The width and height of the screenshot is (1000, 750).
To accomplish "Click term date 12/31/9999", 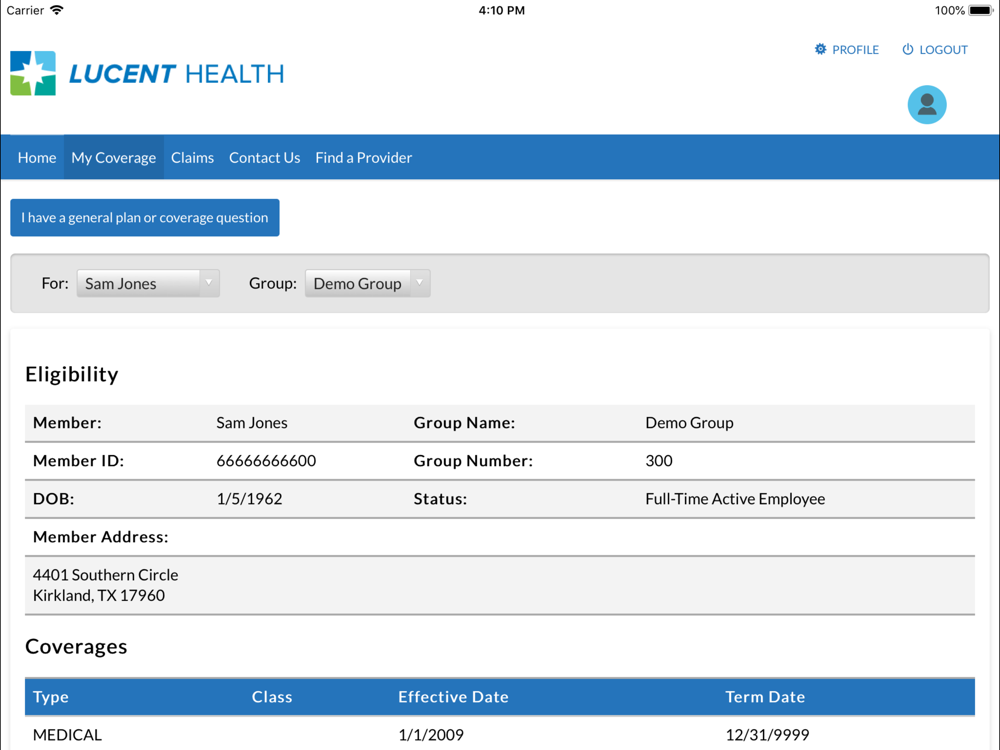I will pos(767,735).
